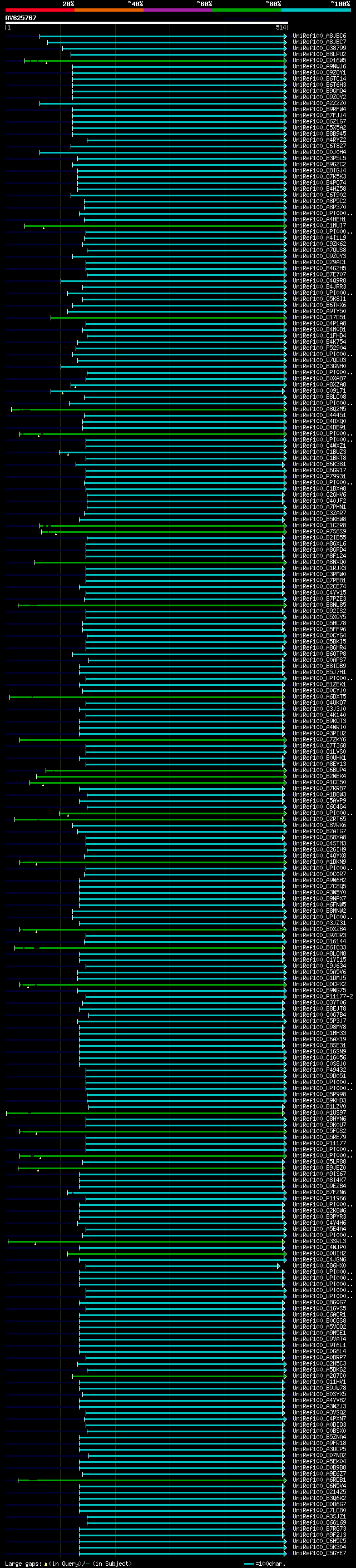Image resolution: width=356 pixels, height=1568 pixels.
Task: Click the UniRef100_Q7K5K3 entry
Action: (319, 176)
